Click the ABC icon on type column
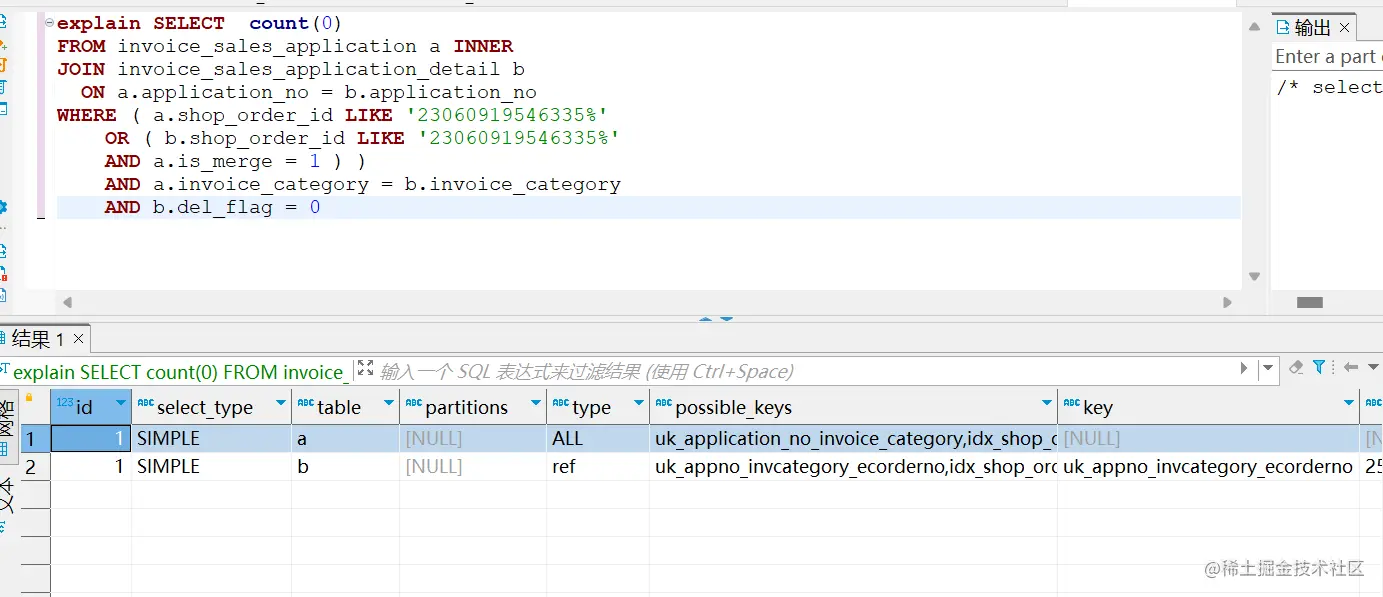1383x597 pixels. (561, 403)
